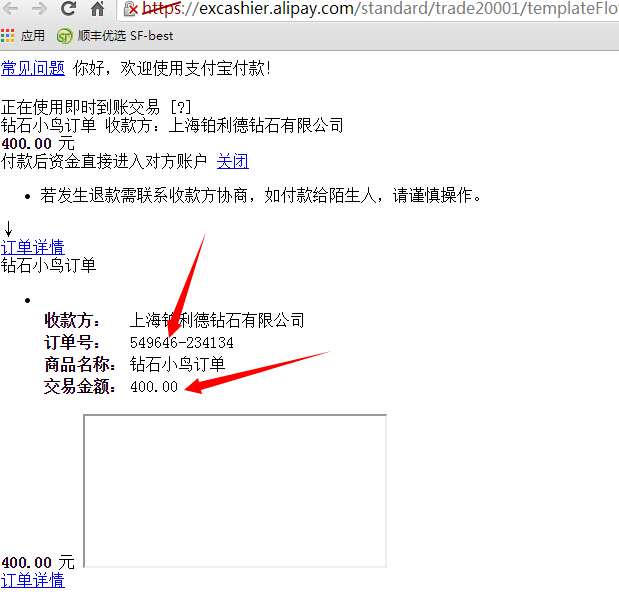Click the refund warning bullet text
Viewport: 619px width, 615px height.
[x=260, y=195]
